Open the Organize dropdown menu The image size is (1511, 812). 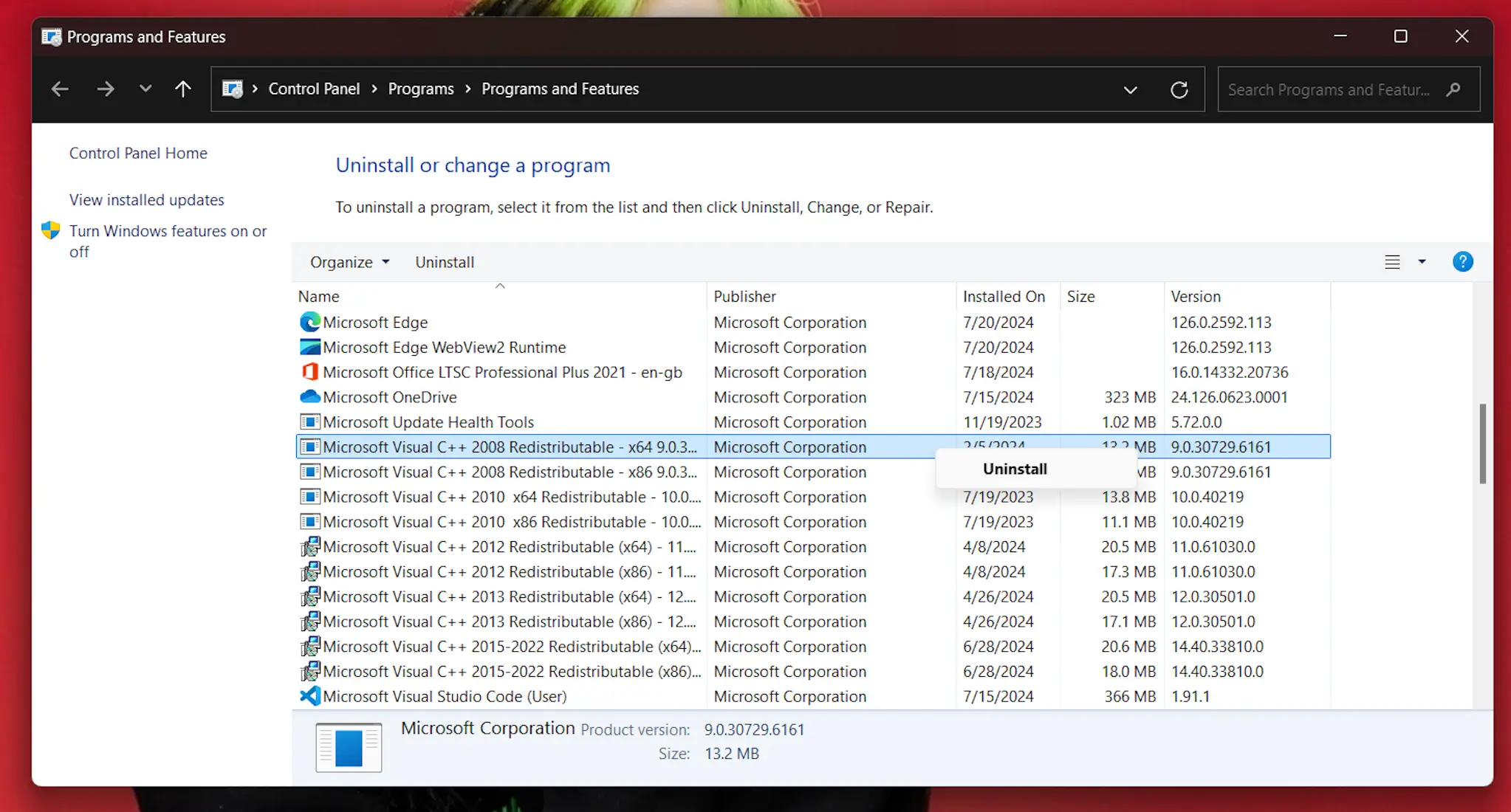click(349, 262)
